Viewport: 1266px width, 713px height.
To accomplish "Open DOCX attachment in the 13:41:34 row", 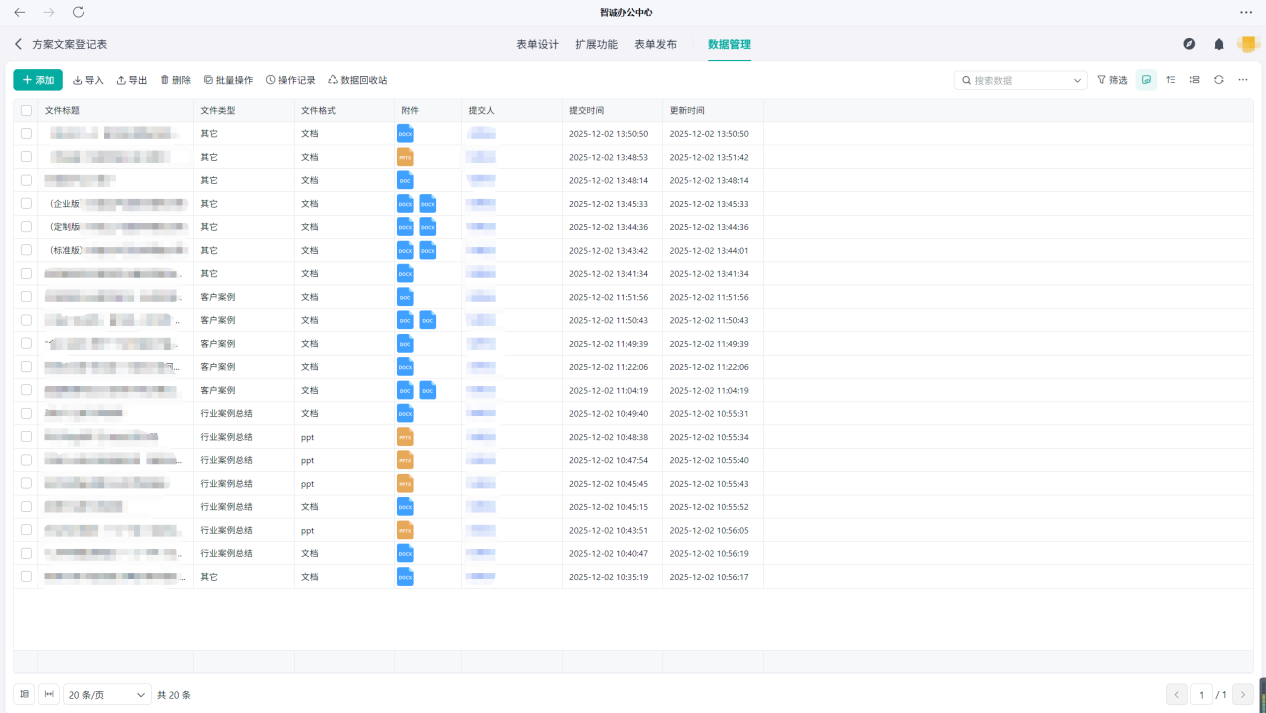I will [x=405, y=273].
